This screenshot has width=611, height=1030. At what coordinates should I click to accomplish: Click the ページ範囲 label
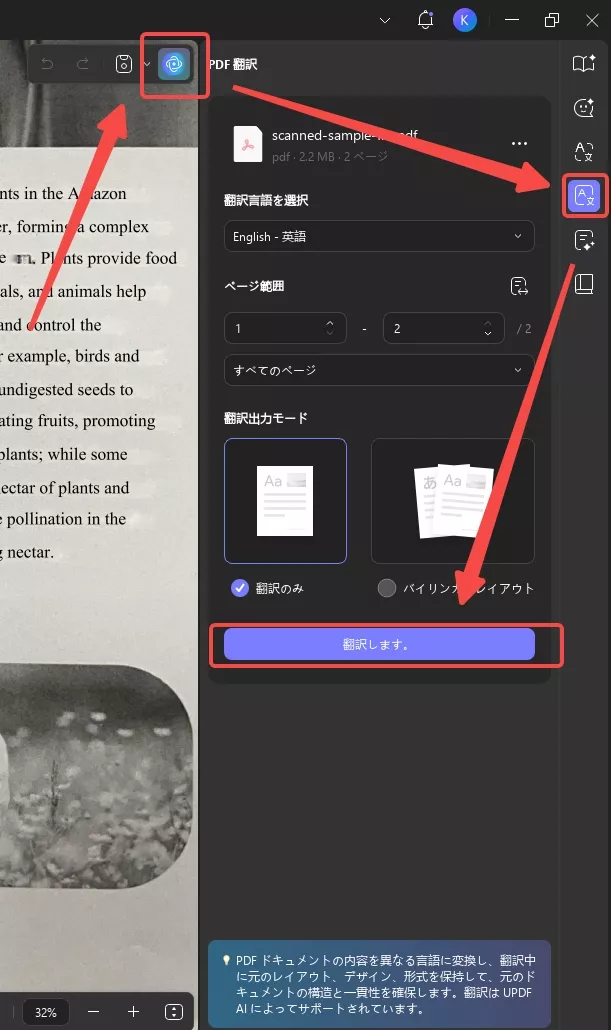click(254, 286)
